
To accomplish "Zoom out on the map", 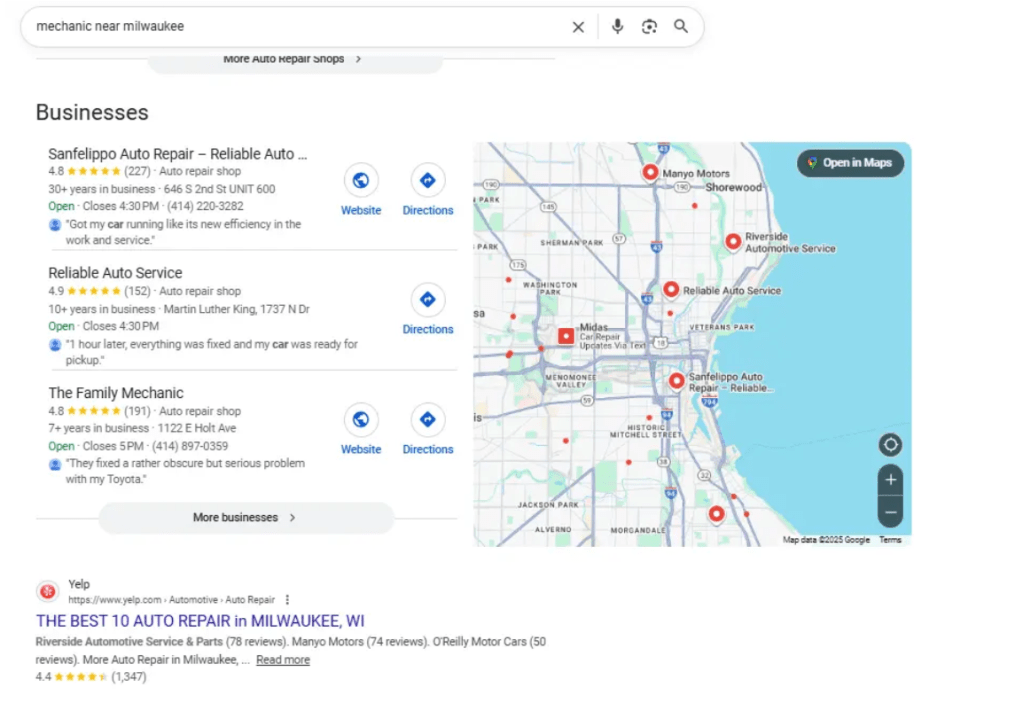I will point(890,512).
